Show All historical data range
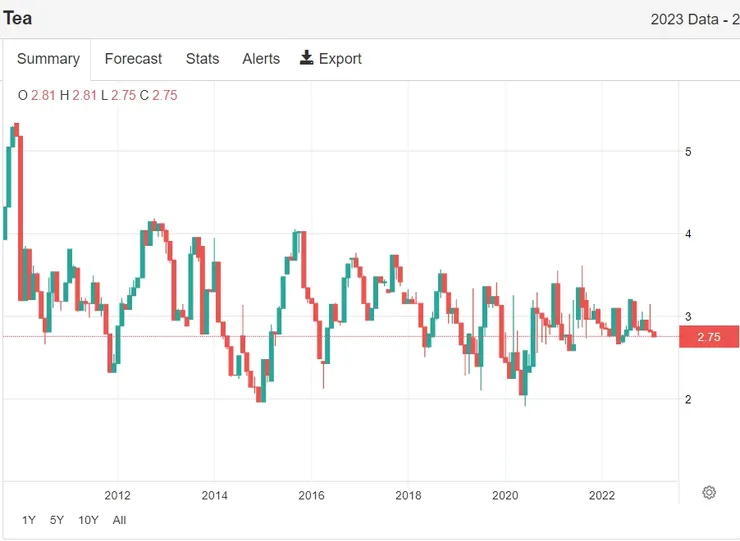The image size is (740, 541). coord(120,520)
